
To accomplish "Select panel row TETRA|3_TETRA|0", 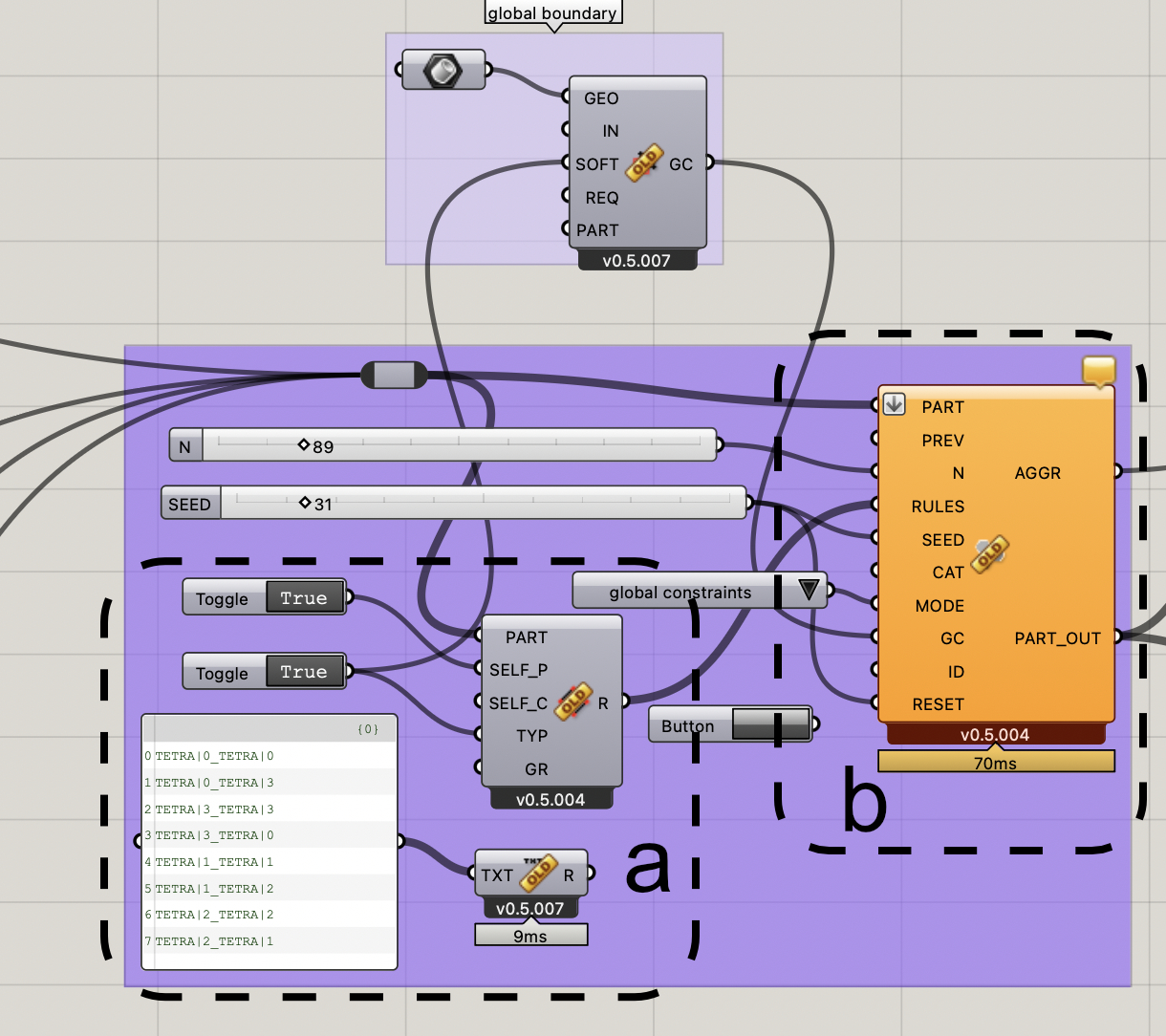I will click(270, 835).
